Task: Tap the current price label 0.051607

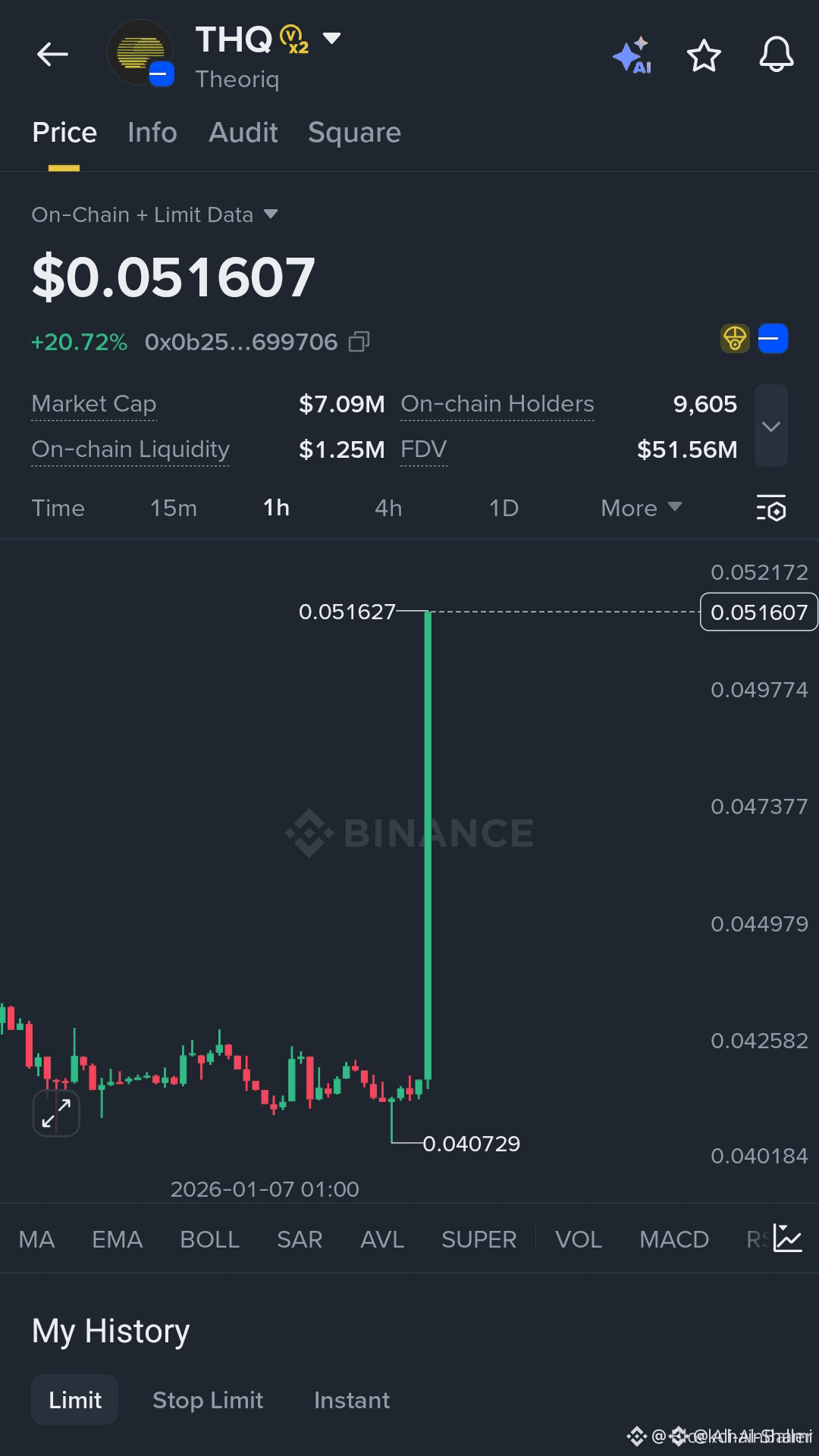Action: point(759,612)
